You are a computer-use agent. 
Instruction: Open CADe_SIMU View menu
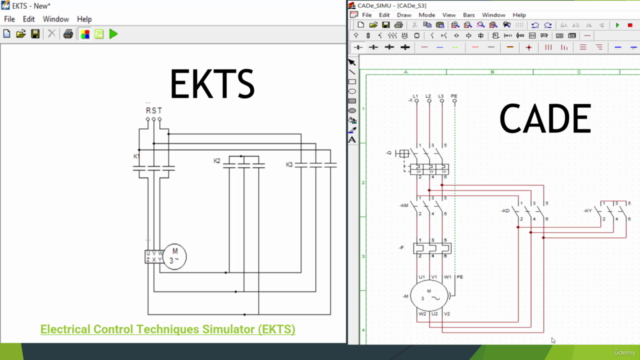click(x=449, y=15)
